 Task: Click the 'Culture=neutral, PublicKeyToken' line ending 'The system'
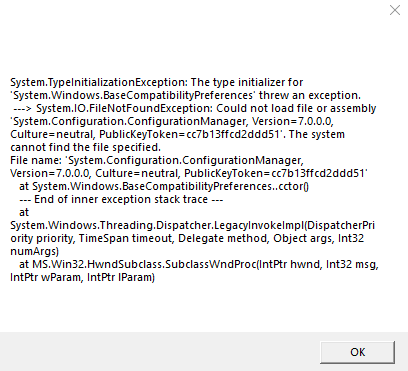(x=177, y=134)
